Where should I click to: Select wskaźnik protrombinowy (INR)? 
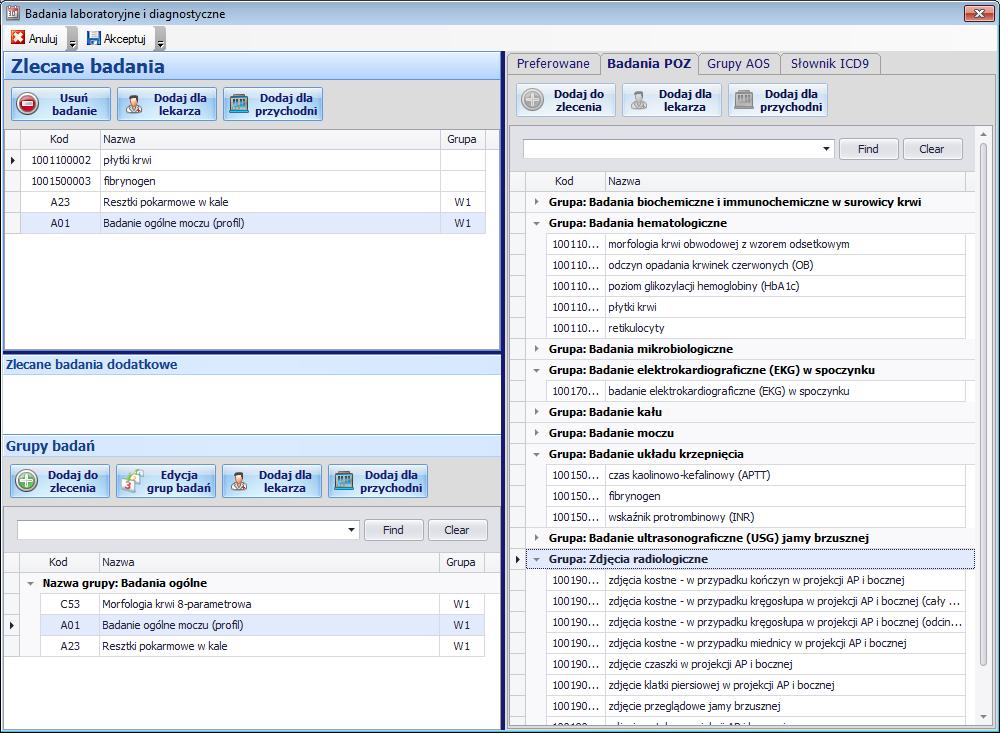pos(756,517)
